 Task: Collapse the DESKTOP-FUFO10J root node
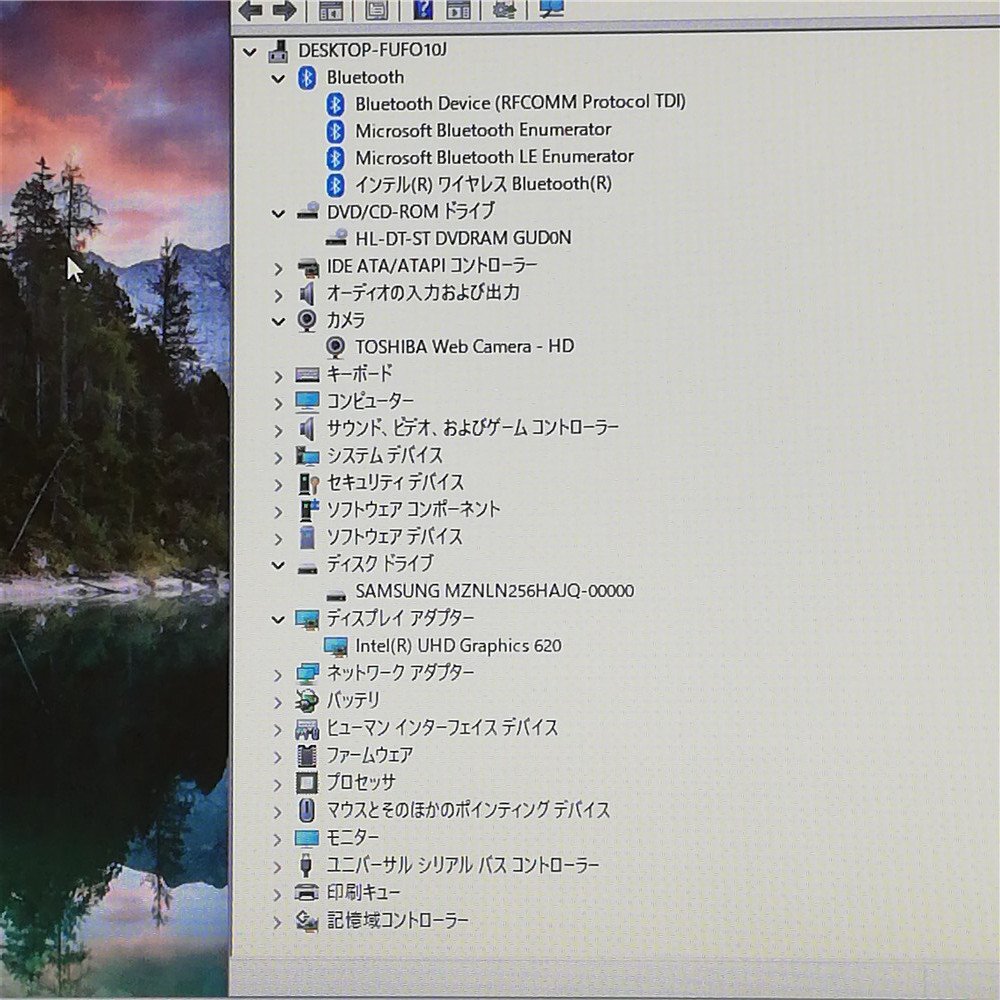coord(249,52)
